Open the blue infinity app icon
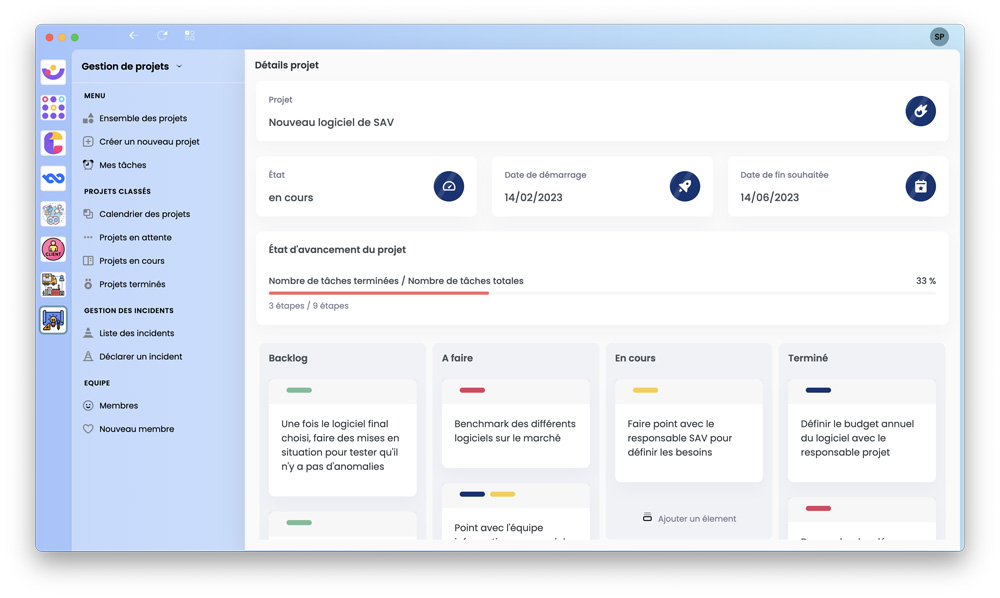Viewport: 1000px width, 598px height. [x=53, y=178]
